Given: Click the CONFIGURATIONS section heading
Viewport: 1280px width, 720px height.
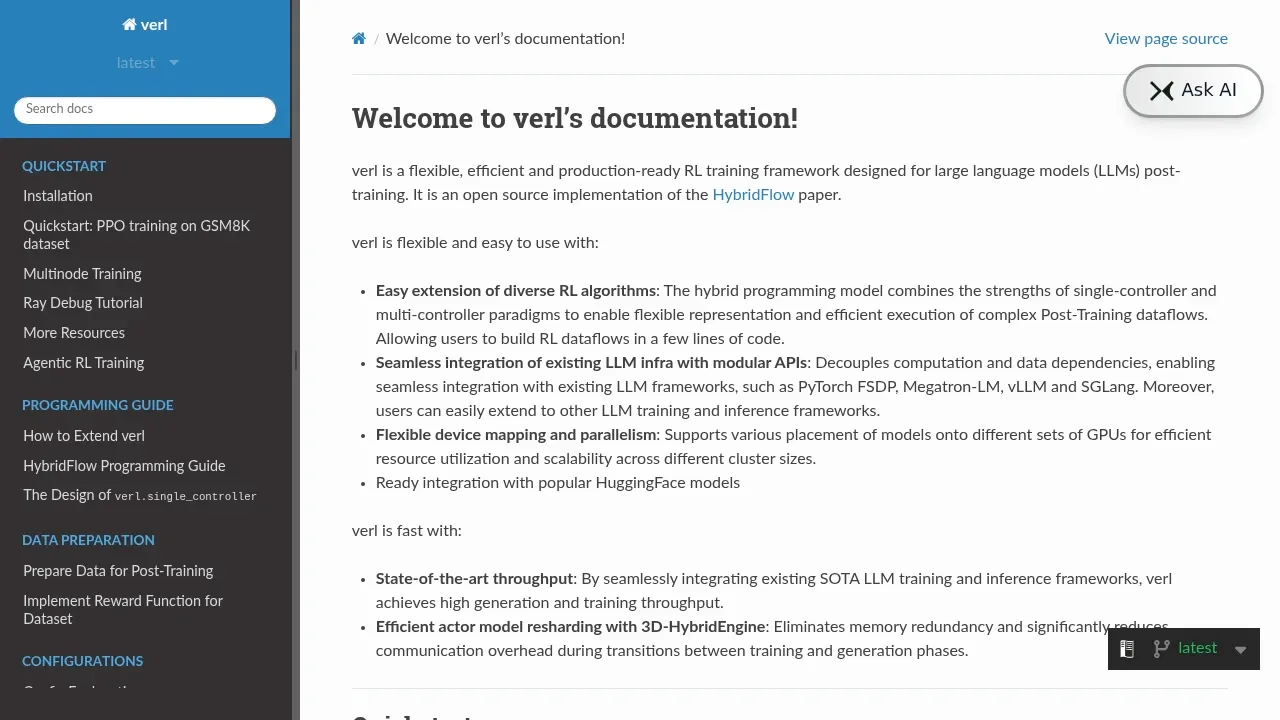Looking at the screenshot, I should [x=82, y=661].
